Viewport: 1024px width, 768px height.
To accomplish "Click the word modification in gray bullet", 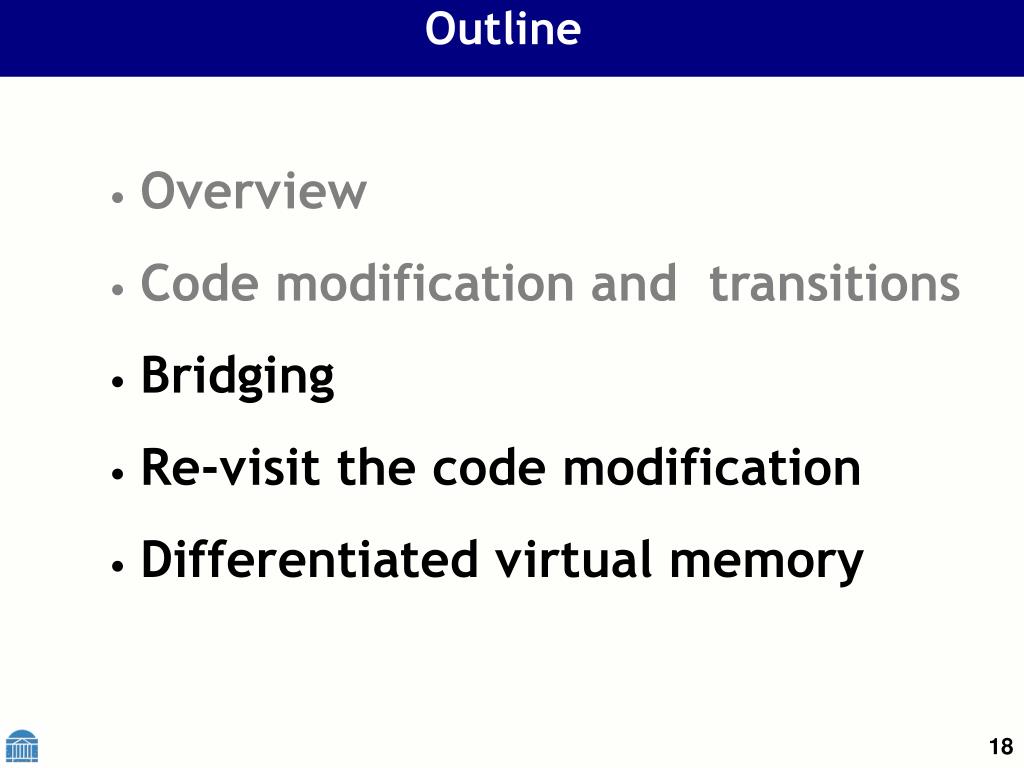I will [x=424, y=283].
